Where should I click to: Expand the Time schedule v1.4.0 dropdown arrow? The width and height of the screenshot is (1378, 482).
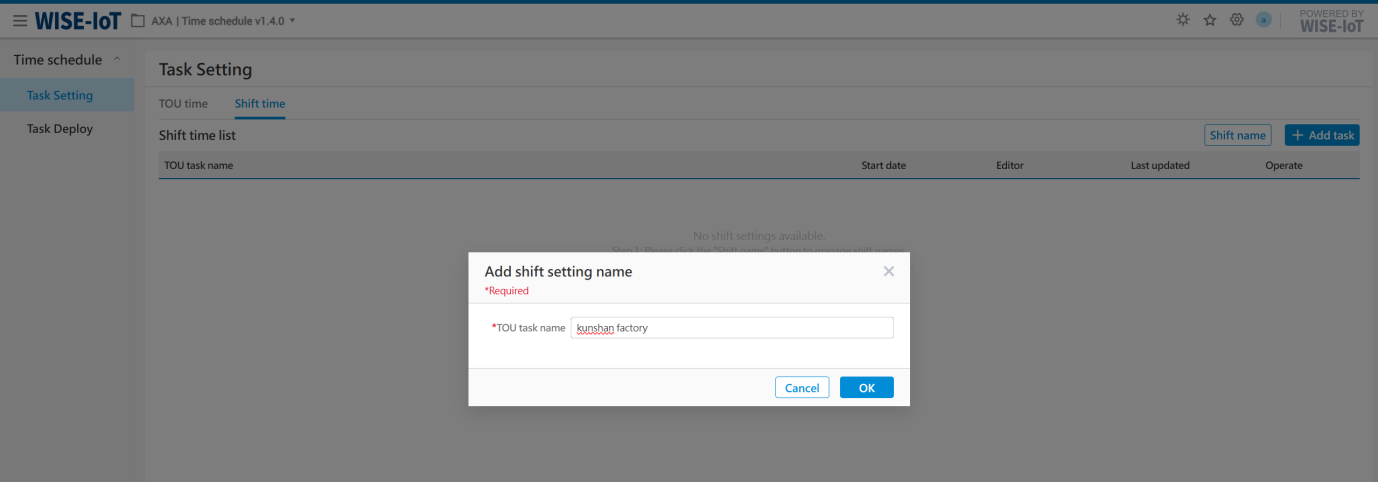point(293,21)
